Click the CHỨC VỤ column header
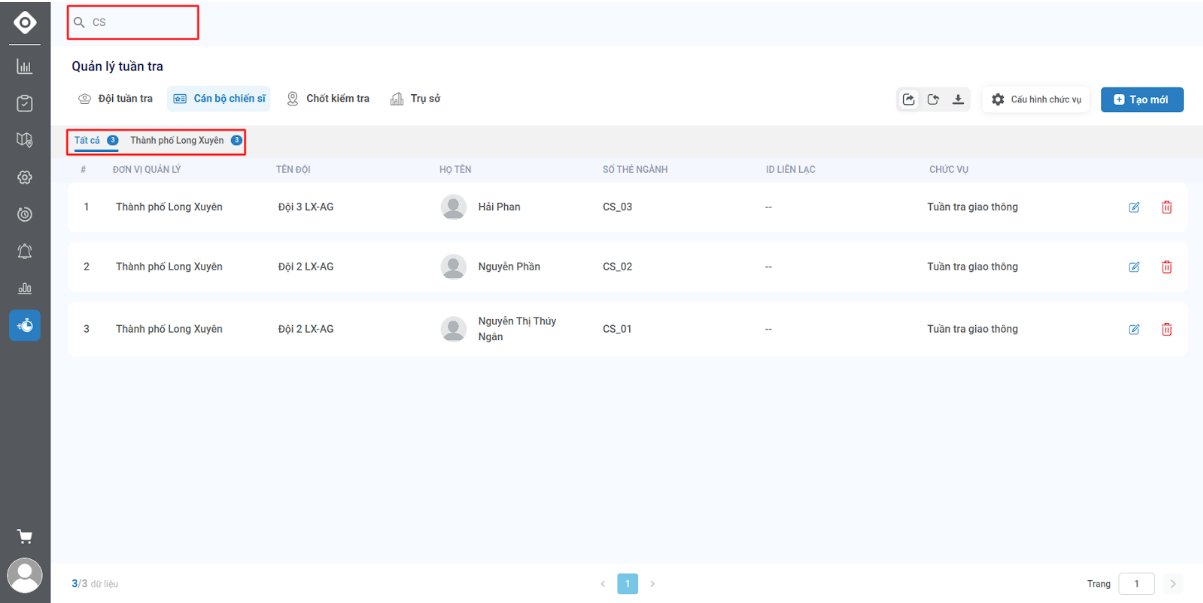1203x603 pixels. point(949,169)
